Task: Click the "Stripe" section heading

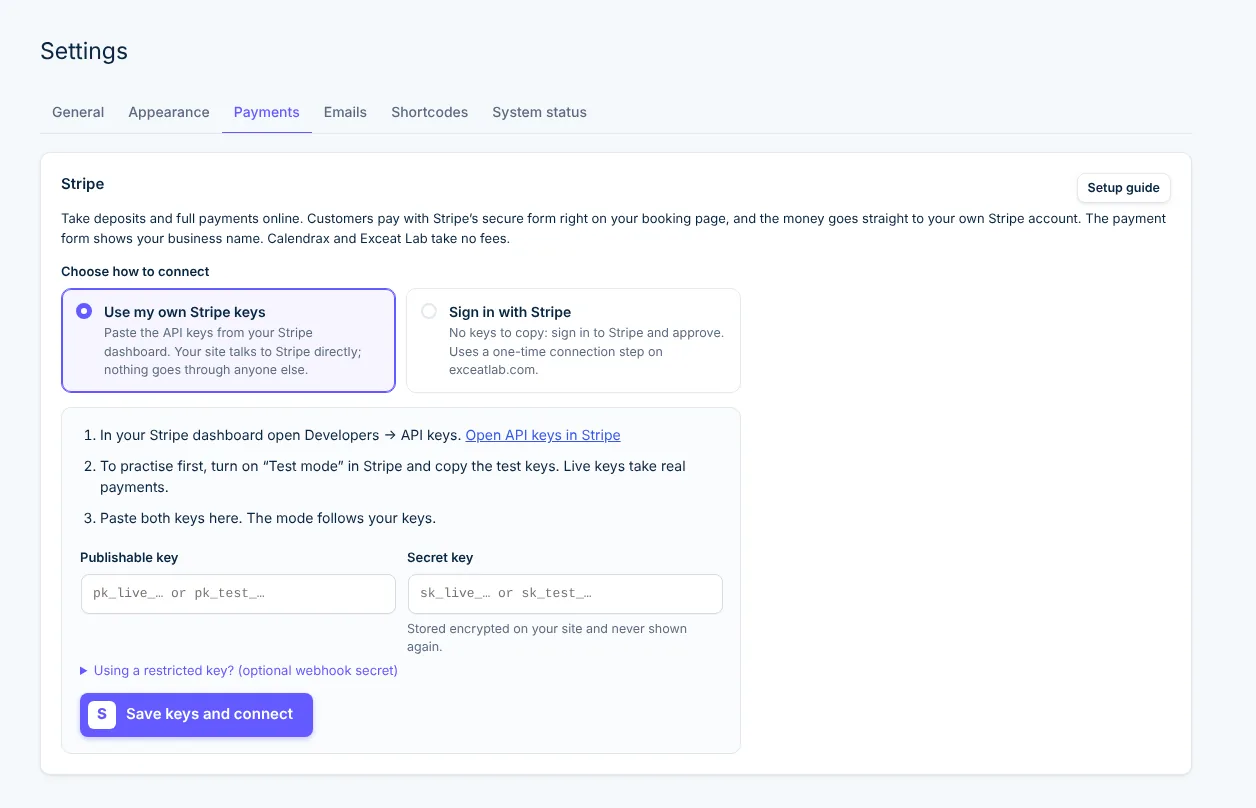Action: point(82,184)
